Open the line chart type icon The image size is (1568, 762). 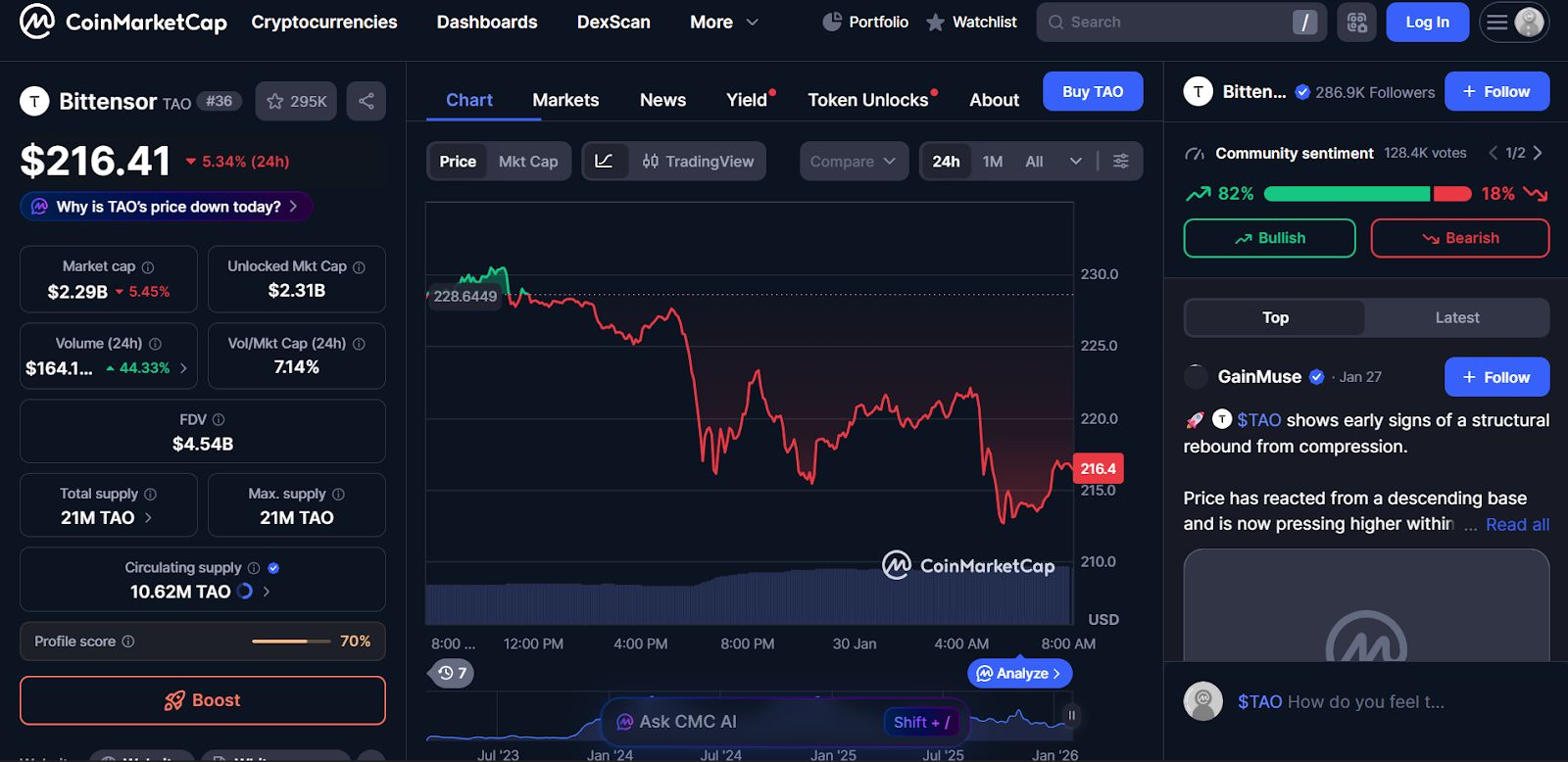click(x=605, y=162)
